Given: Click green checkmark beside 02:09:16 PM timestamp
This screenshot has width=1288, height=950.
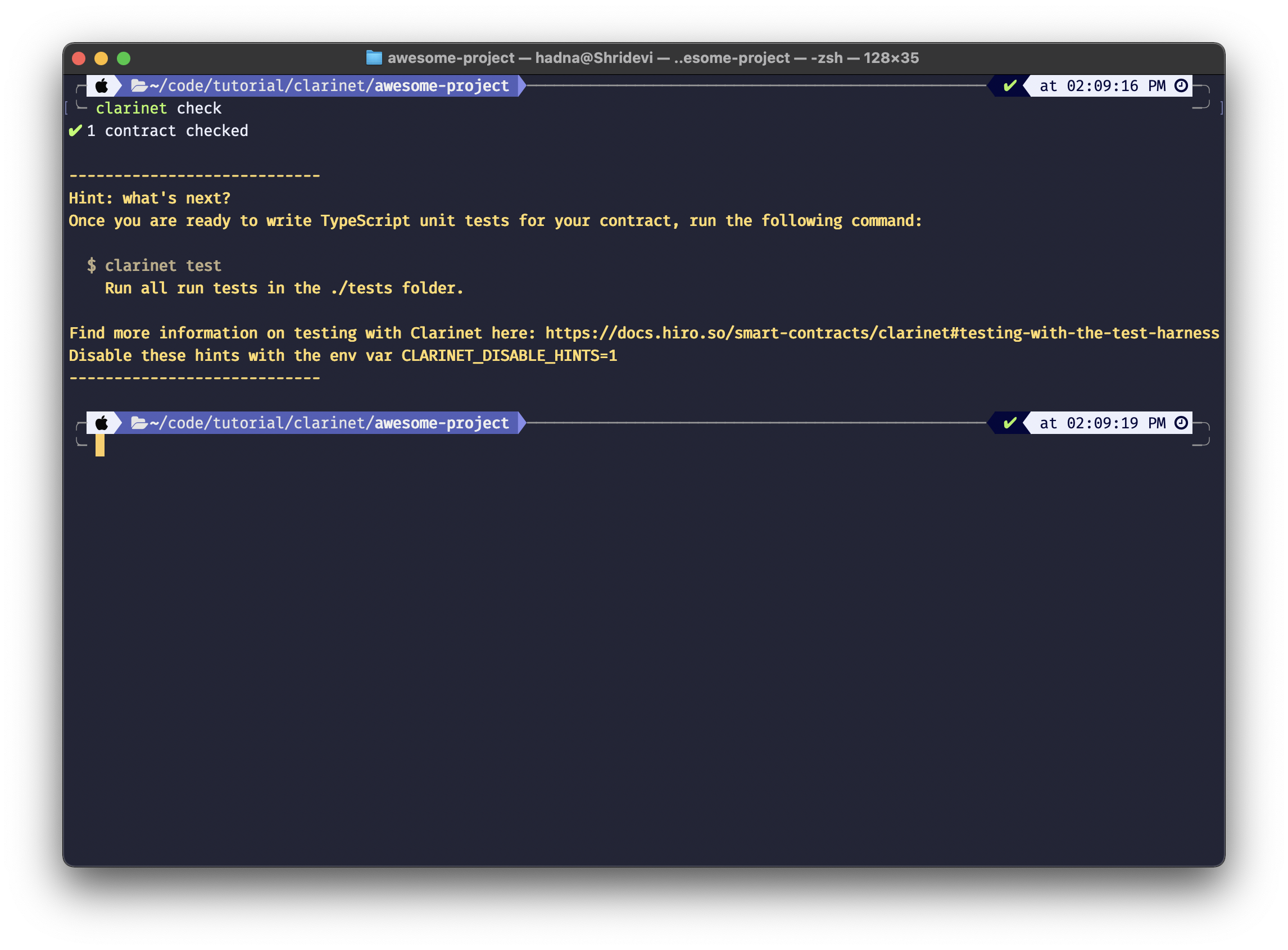Looking at the screenshot, I should [1010, 85].
